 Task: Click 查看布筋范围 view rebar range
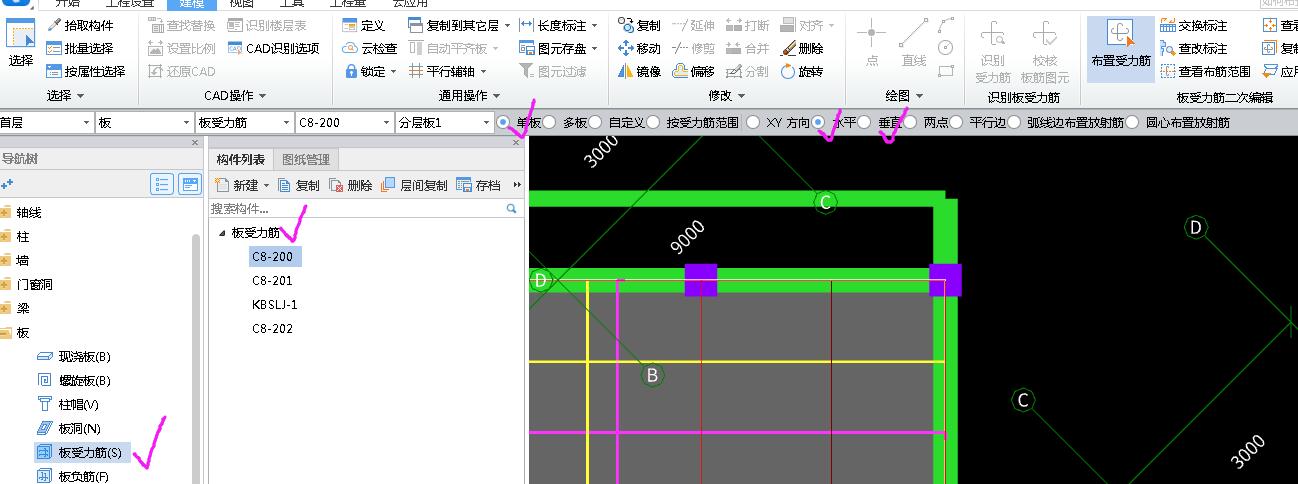coord(1205,71)
